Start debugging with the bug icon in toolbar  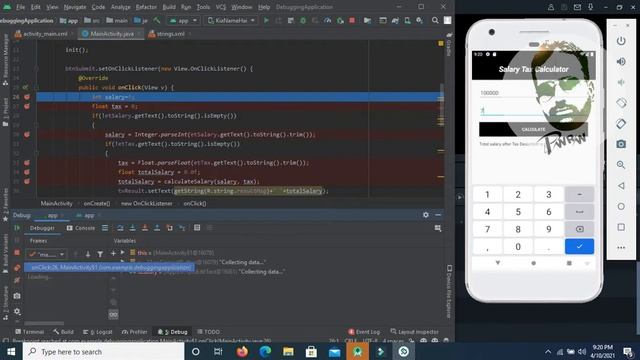[x=303, y=20]
